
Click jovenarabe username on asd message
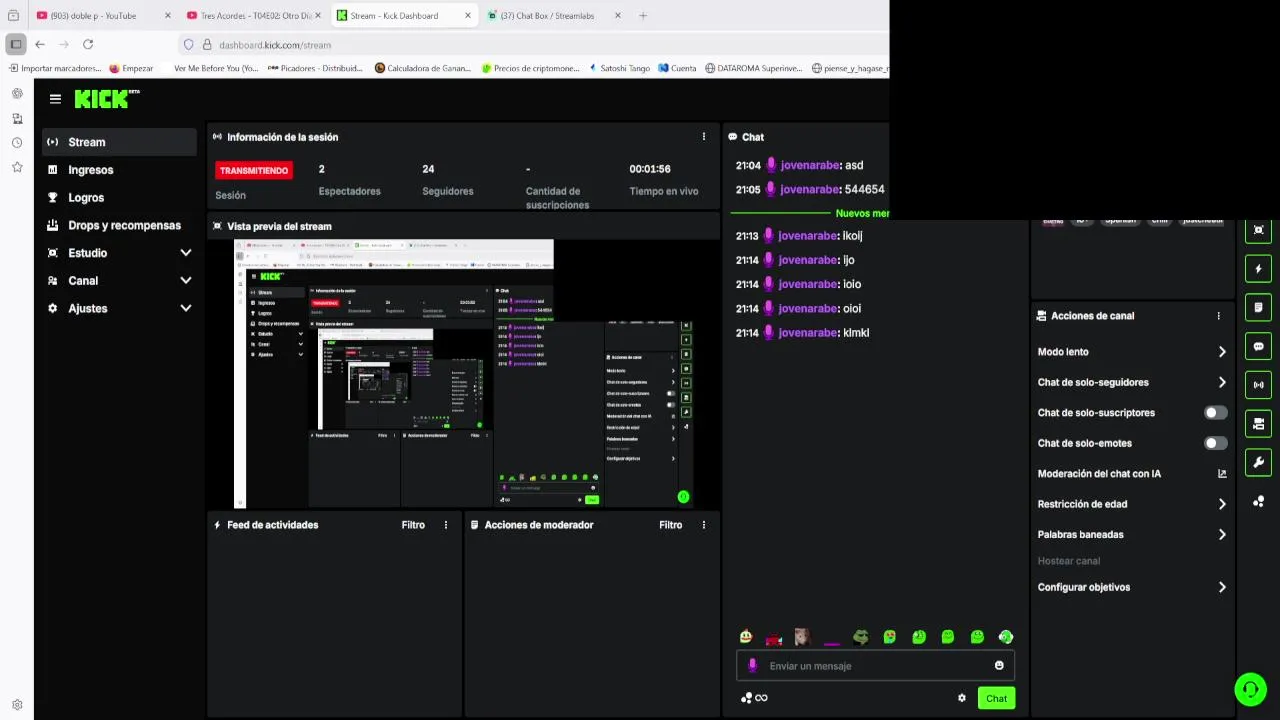tap(810, 165)
